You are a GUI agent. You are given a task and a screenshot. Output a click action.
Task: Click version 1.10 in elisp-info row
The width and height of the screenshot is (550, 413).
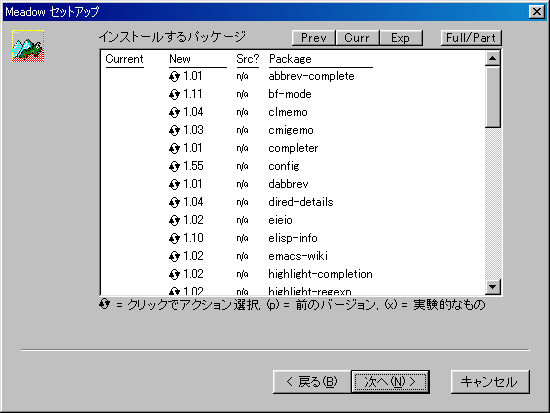click(193, 238)
